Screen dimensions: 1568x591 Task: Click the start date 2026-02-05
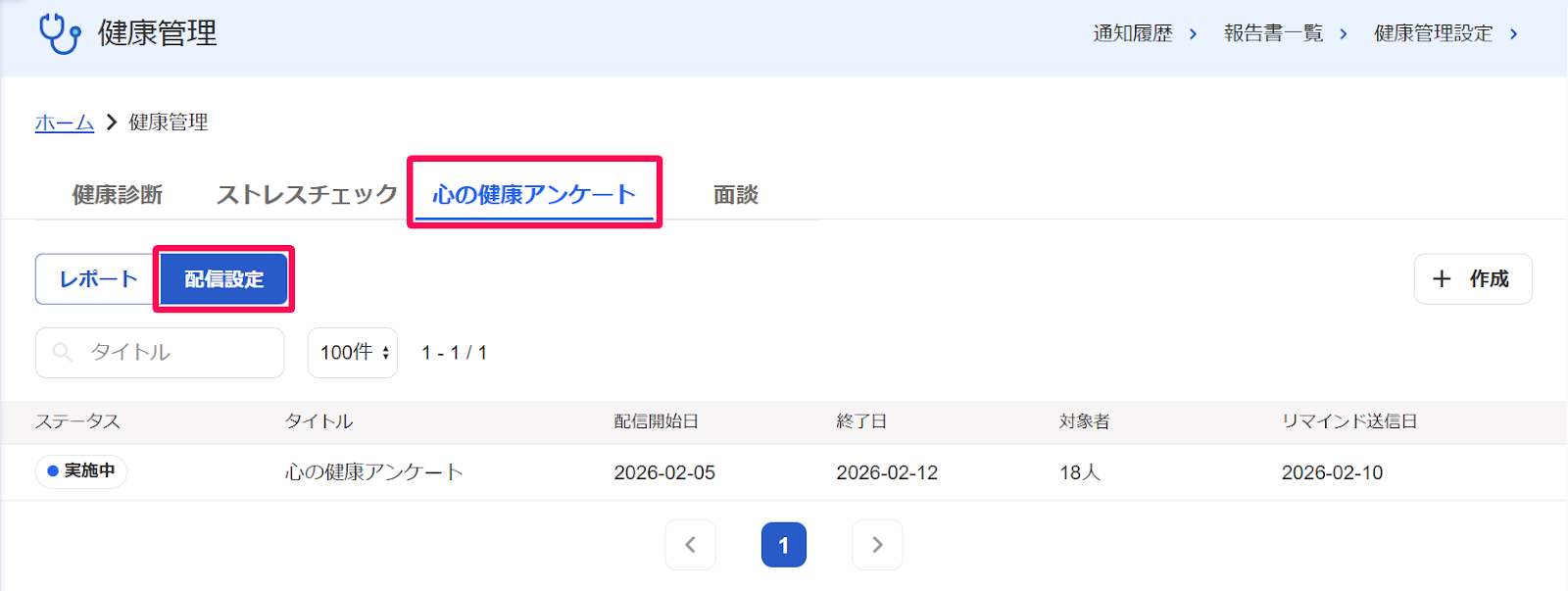click(x=664, y=472)
